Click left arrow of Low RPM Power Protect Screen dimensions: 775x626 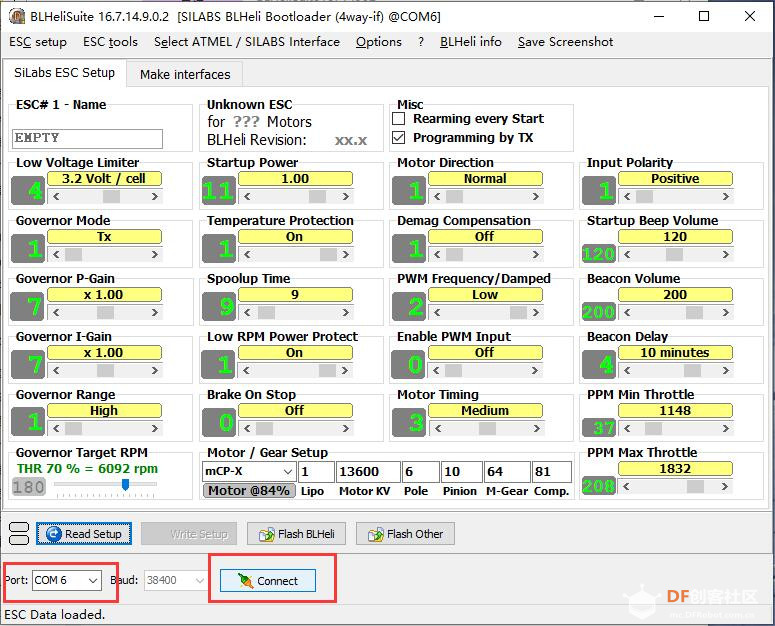[x=246, y=370]
